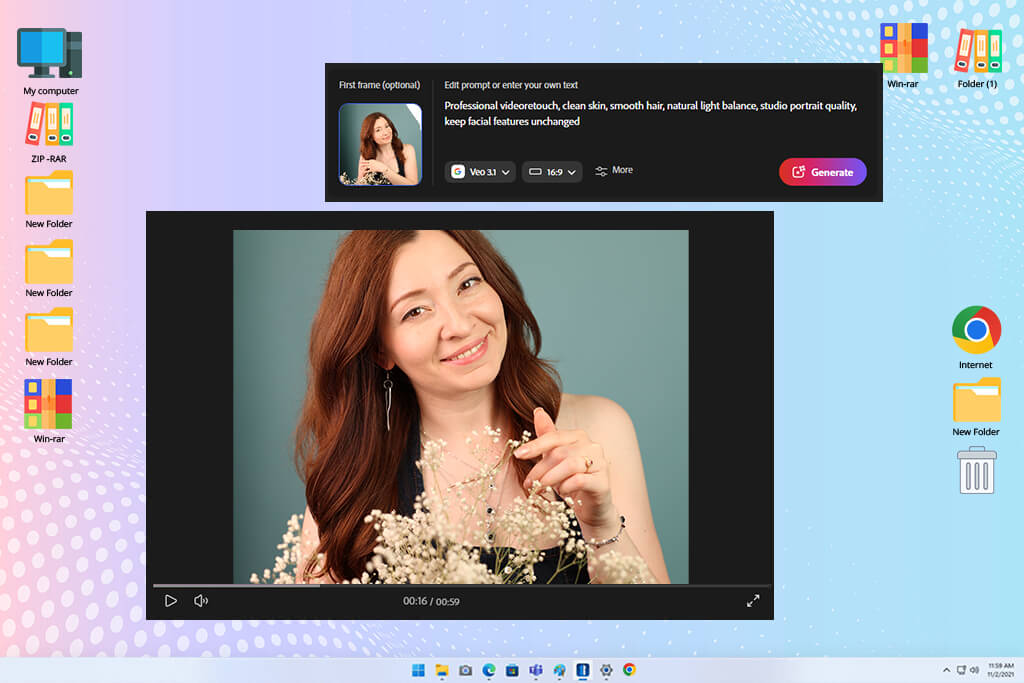The image size is (1024, 683).
Task: Open the taskbar clock and date
Action: [1000, 670]
